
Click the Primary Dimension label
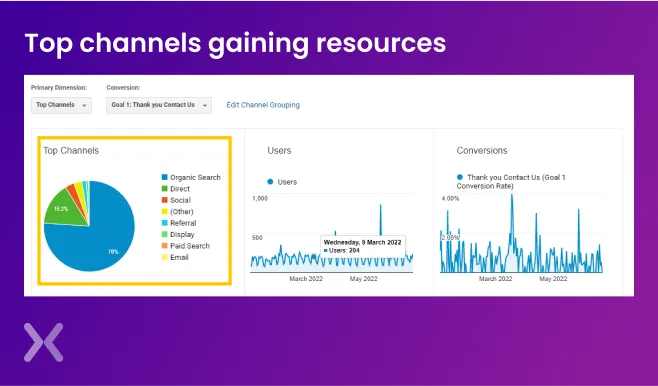pyautogui.click(x=59, y=88)
